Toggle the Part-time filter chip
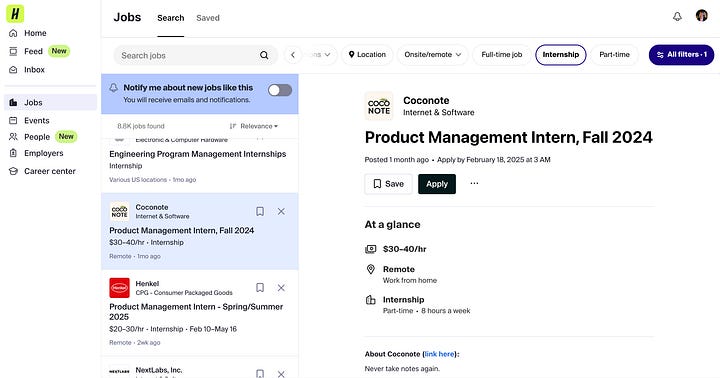The width and height of the screenshot is (720, 378). coord(614,55)
